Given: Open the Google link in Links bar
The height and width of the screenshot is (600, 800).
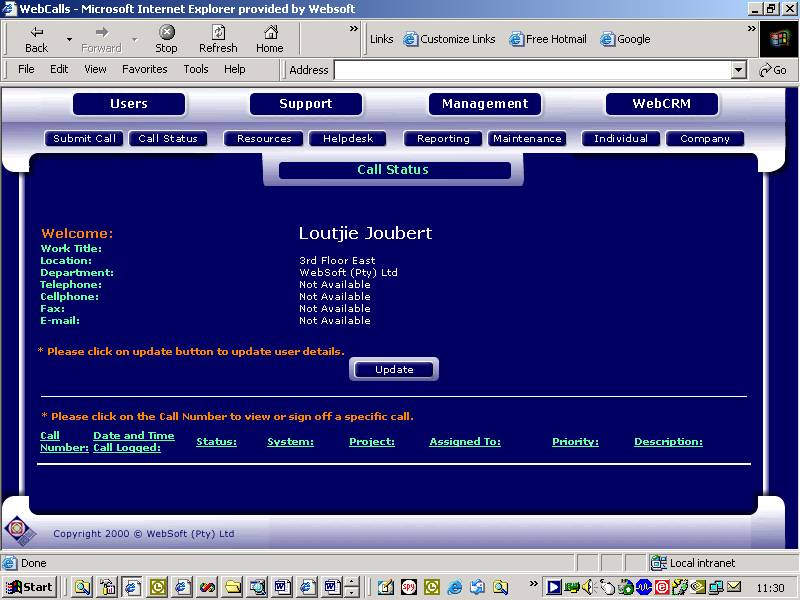Looking at the screenshot, I should 626,39.
